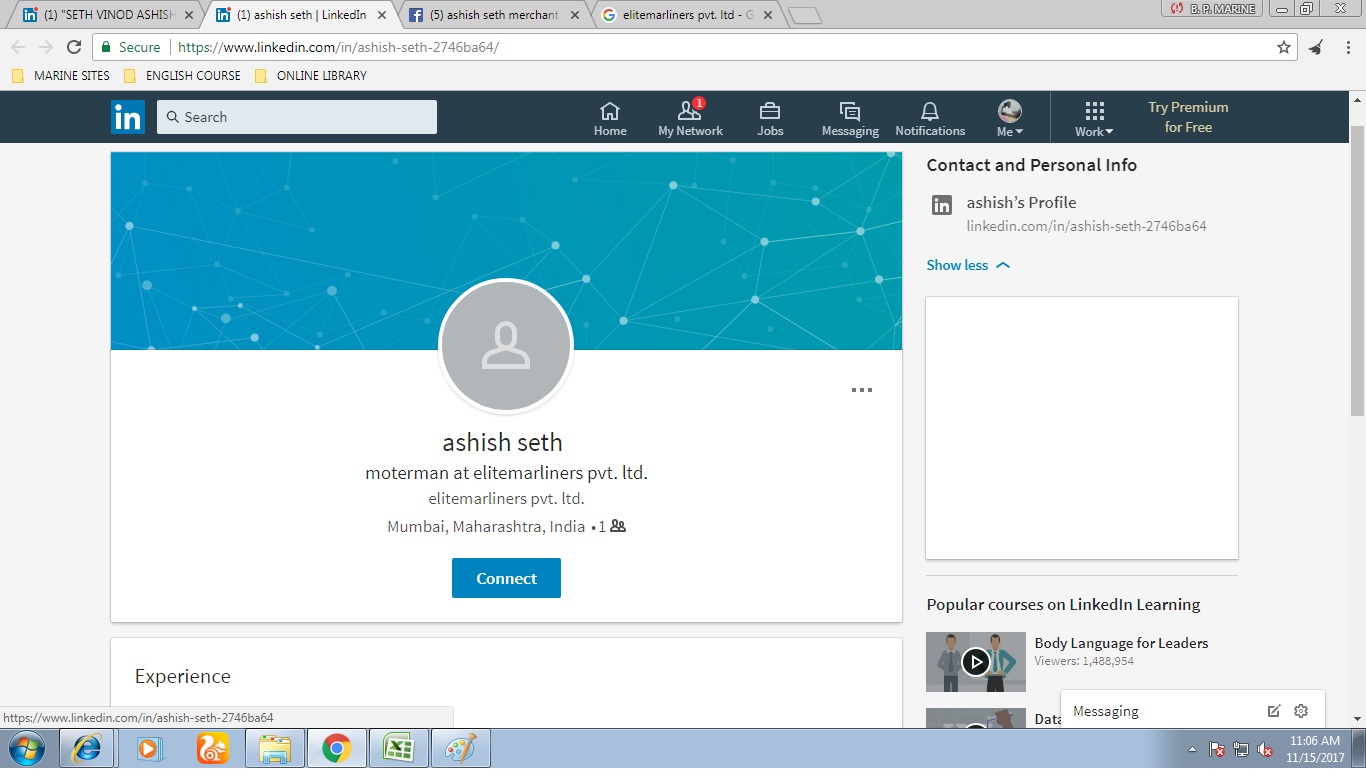Expand the Work apps dropdown

coord(1094,118)
